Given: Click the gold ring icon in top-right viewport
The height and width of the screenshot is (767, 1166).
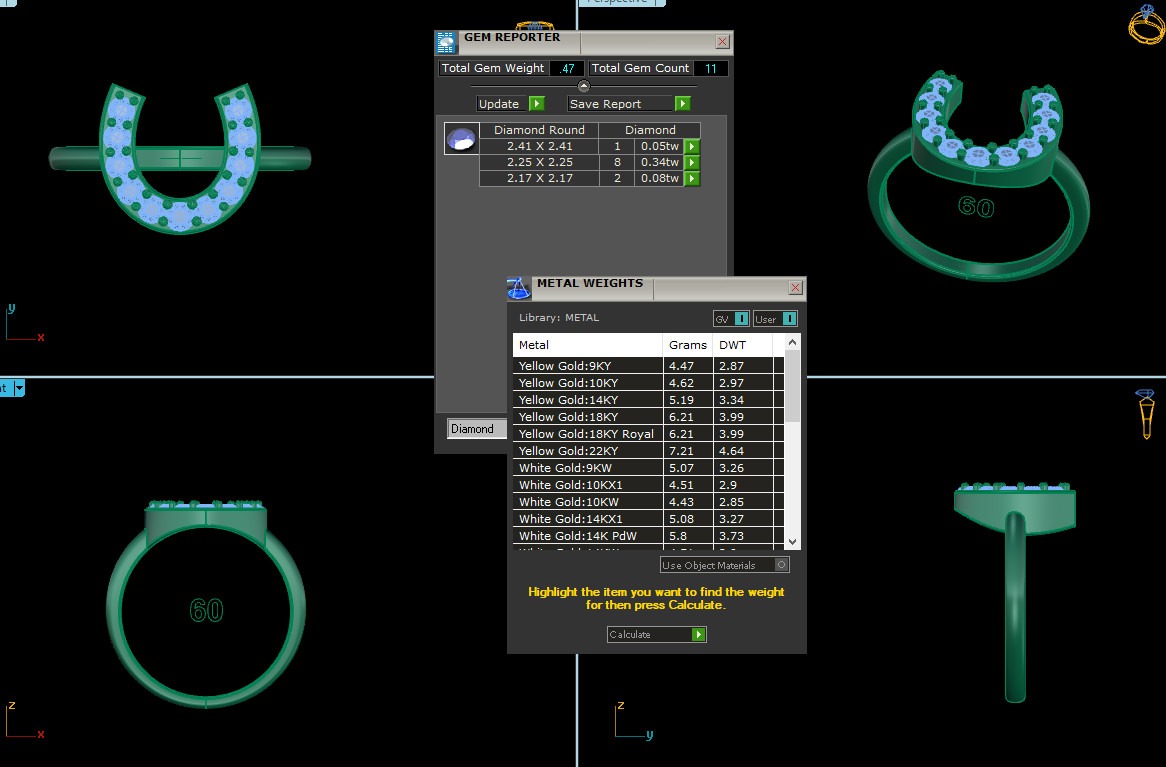Looking at the screenshot, I should tap(1145, 24).
